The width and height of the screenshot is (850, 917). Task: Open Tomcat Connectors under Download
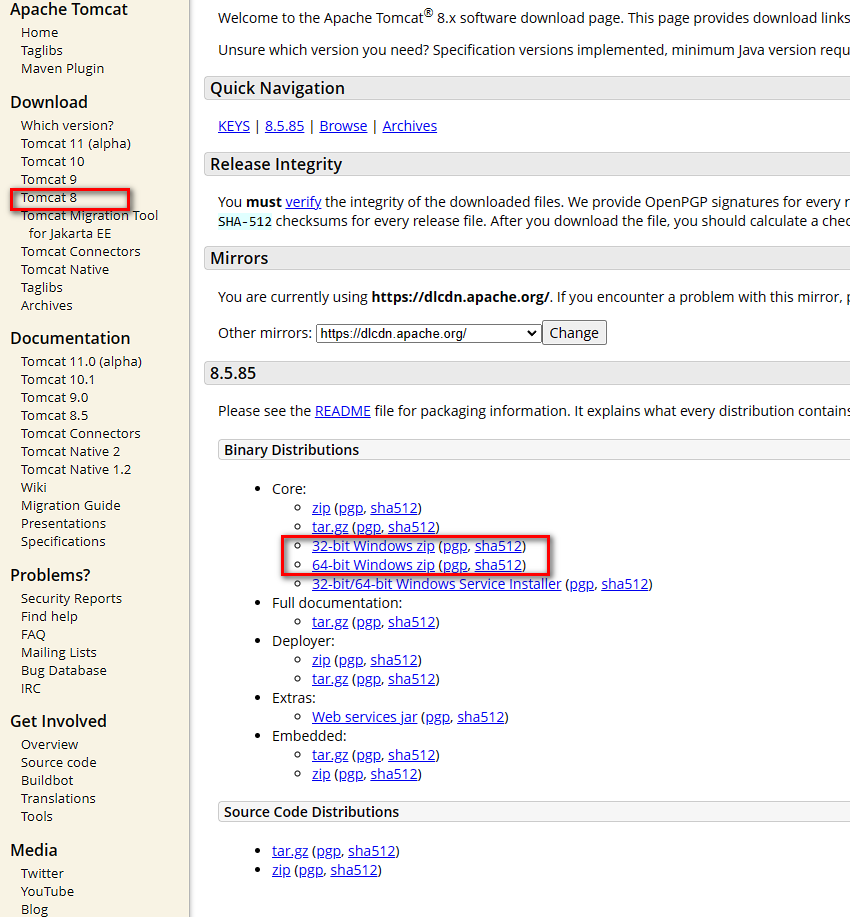(x=81, y=251)
